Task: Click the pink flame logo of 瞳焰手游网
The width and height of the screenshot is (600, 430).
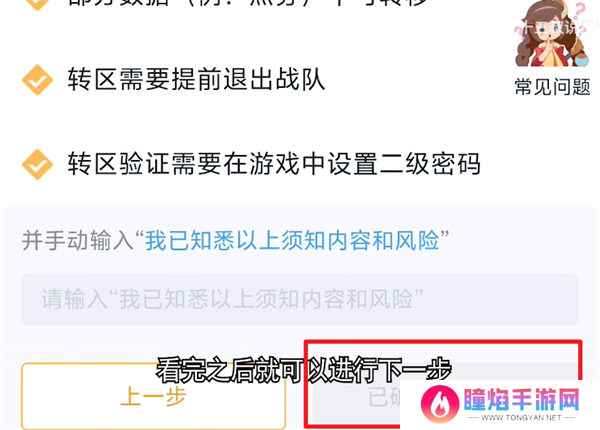Action: pyautogui.click(x=440, y=404)
